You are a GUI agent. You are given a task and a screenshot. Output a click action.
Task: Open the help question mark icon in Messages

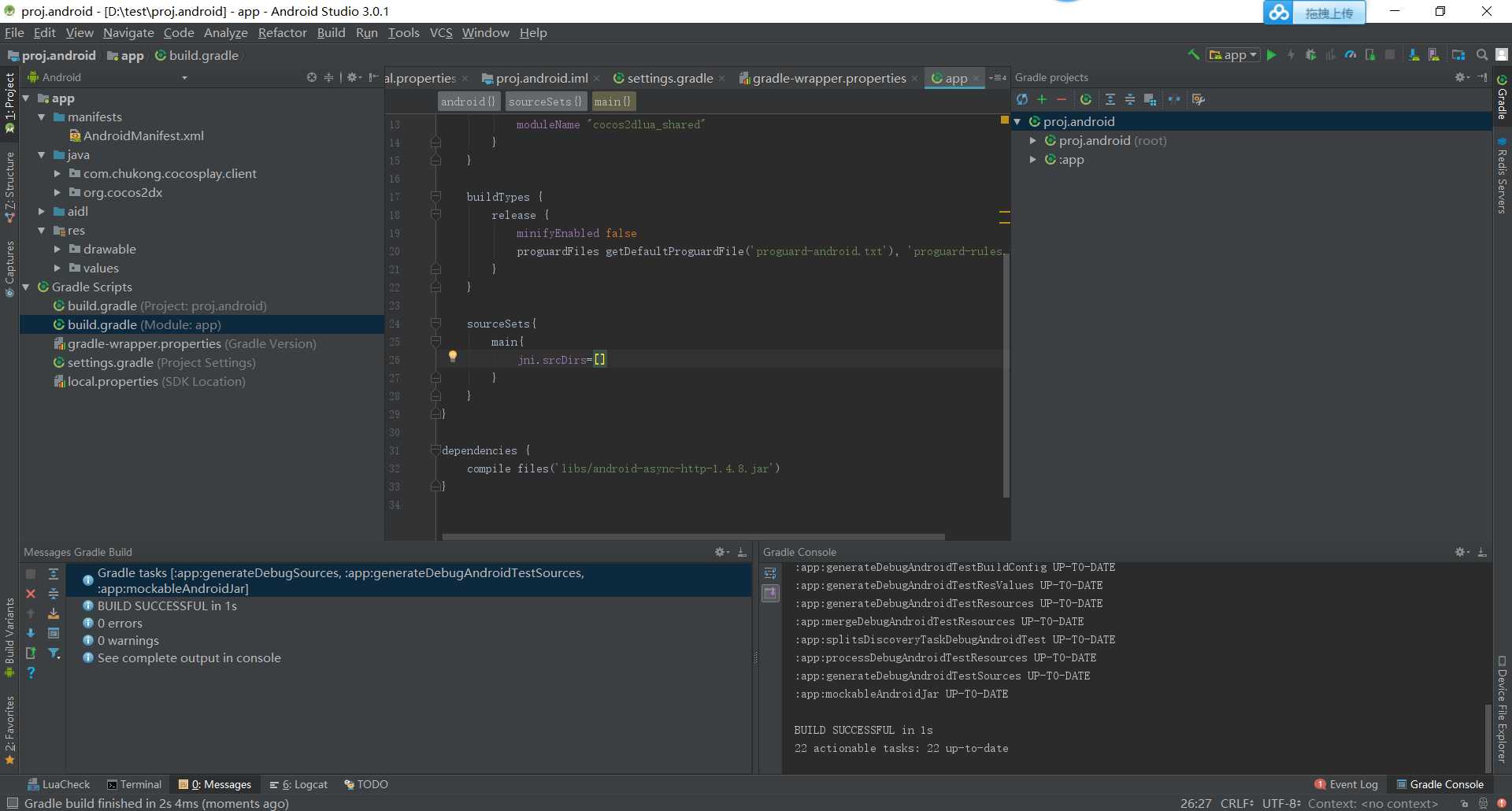point(31,672)
